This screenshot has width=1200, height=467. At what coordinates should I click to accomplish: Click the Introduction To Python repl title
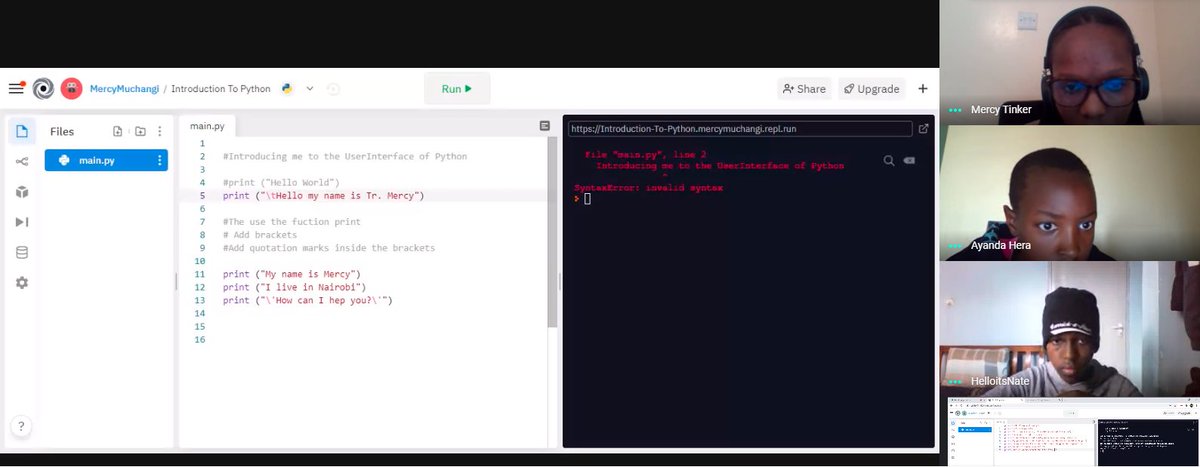(x=221, y=89)
